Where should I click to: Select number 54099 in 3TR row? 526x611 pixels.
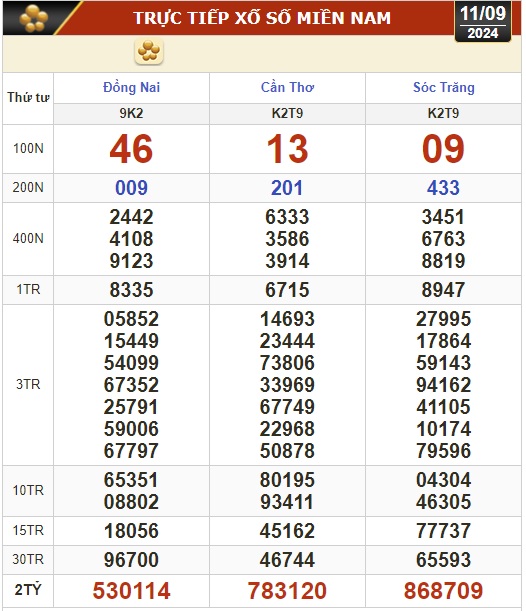pos(131,363)
